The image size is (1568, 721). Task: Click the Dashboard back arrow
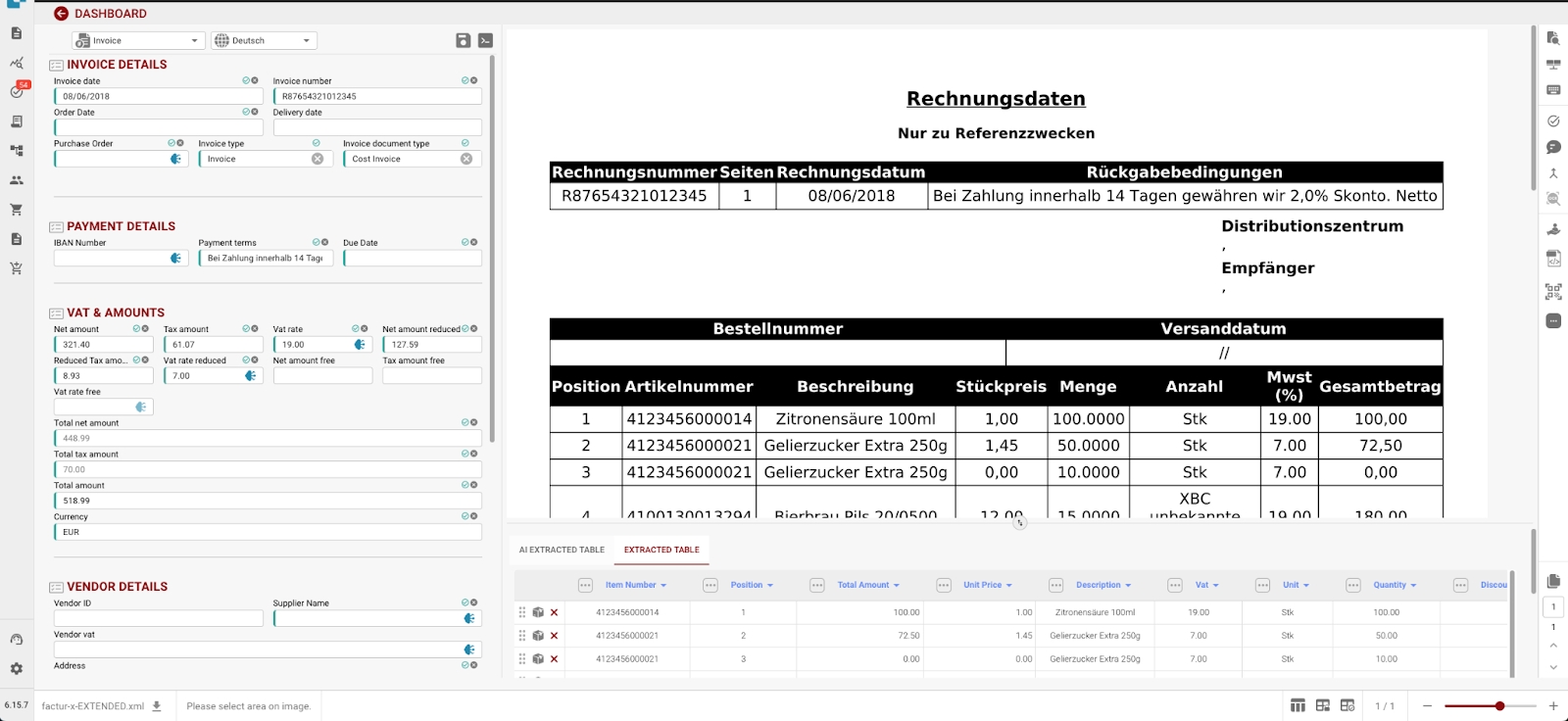(61, 14)
